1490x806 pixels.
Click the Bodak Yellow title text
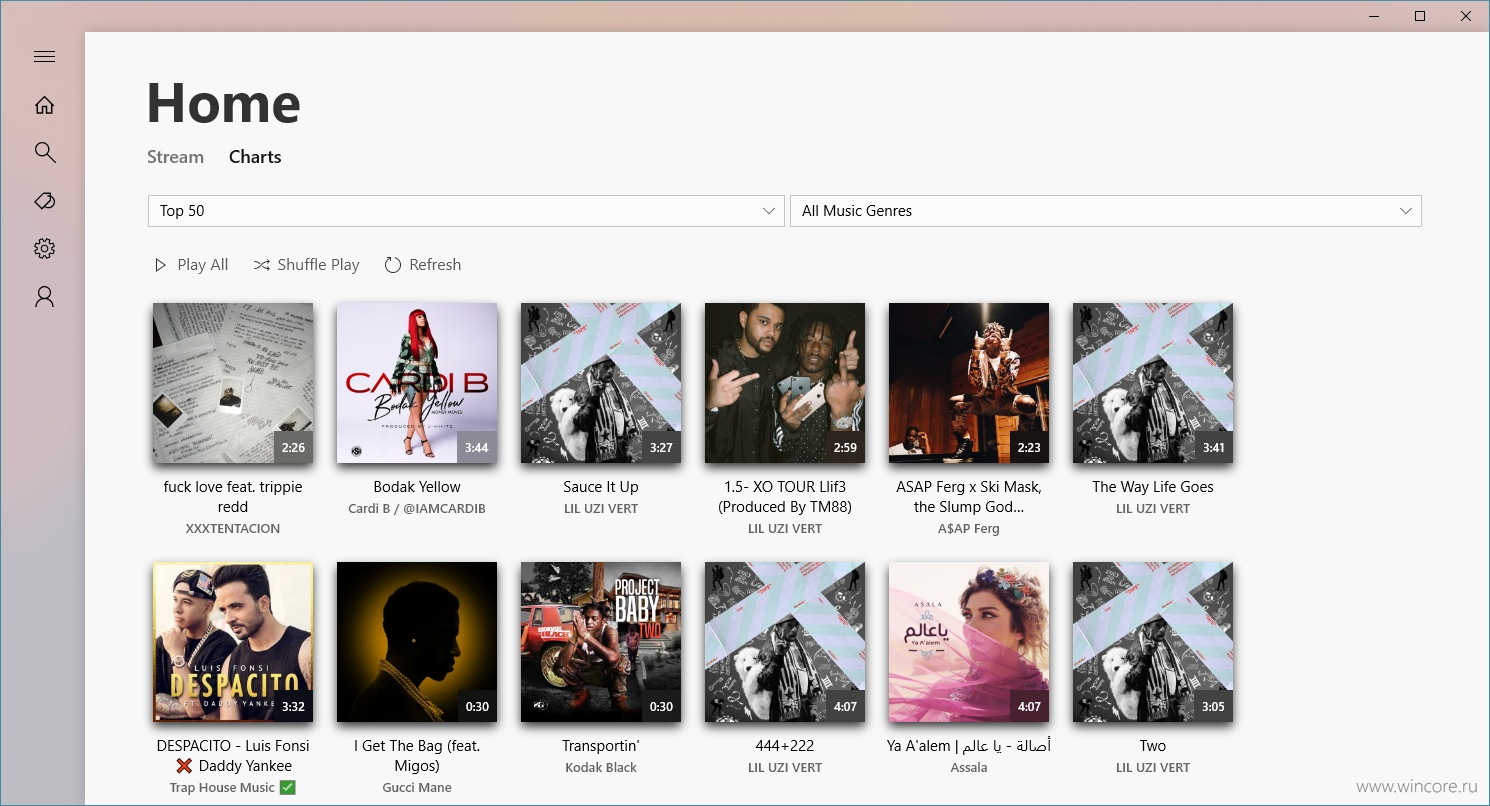pyautogui.click(x=417, y=487)
